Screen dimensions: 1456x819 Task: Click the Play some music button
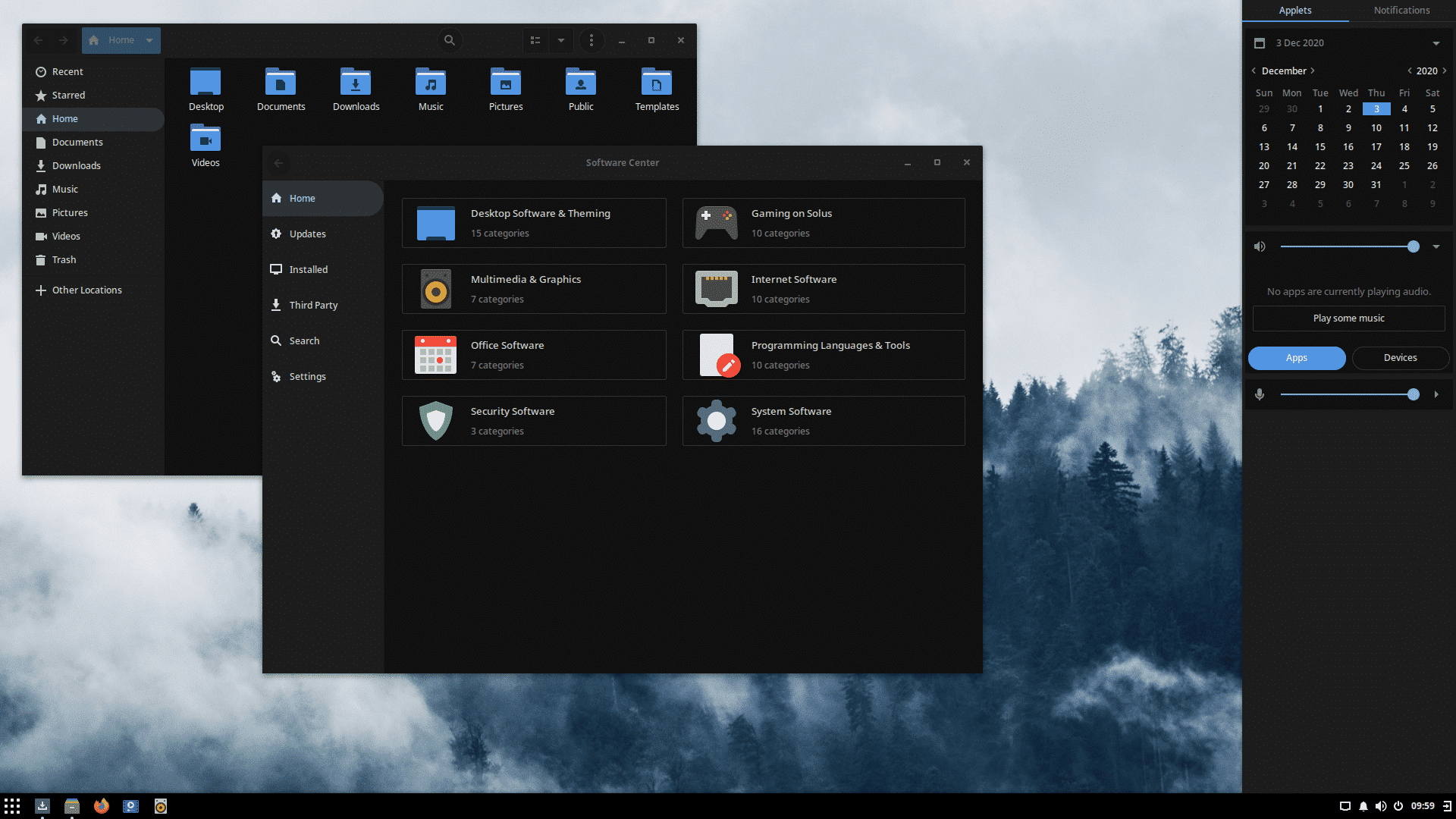pos(1348,318)
